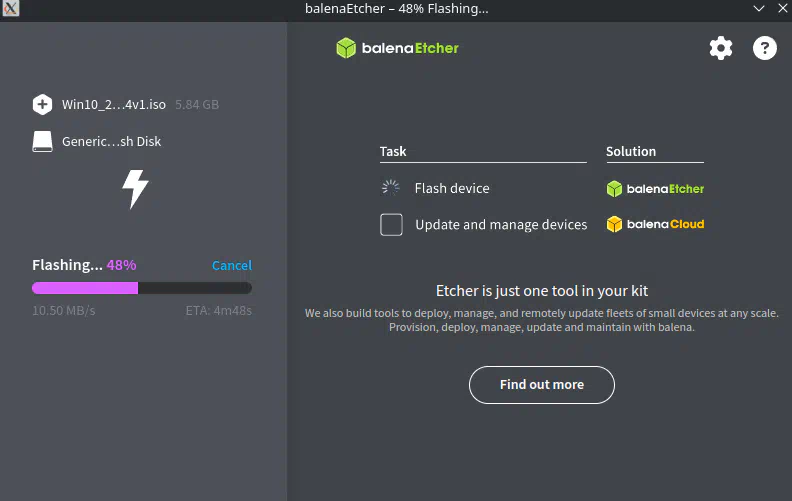Click the balenaEtcher logo in the Solution column
792x501 pixels.
pyautogui.click(x=655, y=189)
